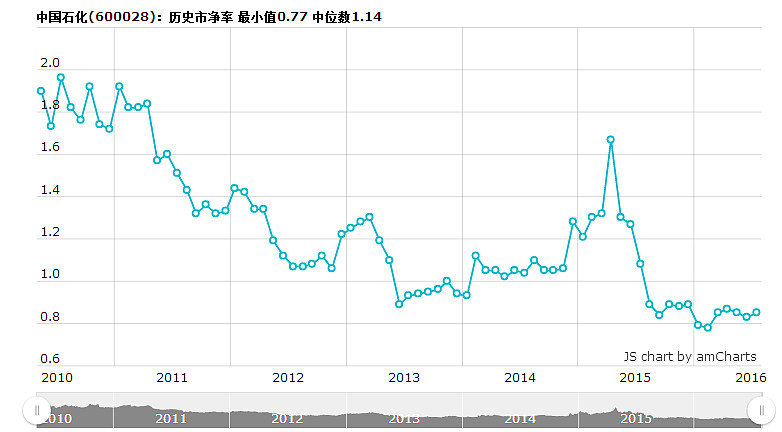Pick the lowest data point in early 2013
Viewport: 782px width, 432px height.
[x=398, y=304]
